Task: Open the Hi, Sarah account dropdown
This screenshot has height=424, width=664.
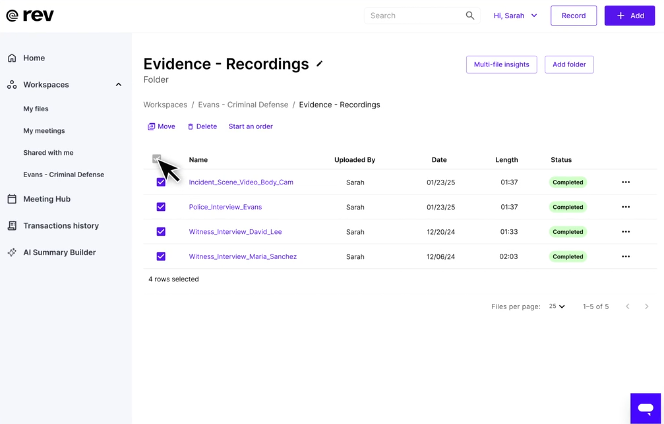Action: (516, 16)
